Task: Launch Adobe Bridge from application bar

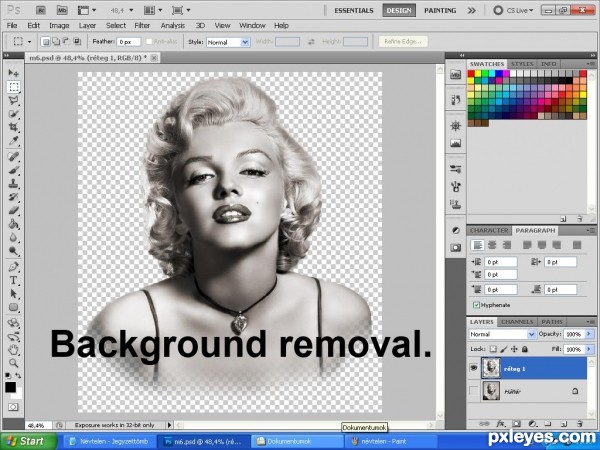Action: pyautogui.click(x=41, y=10)
